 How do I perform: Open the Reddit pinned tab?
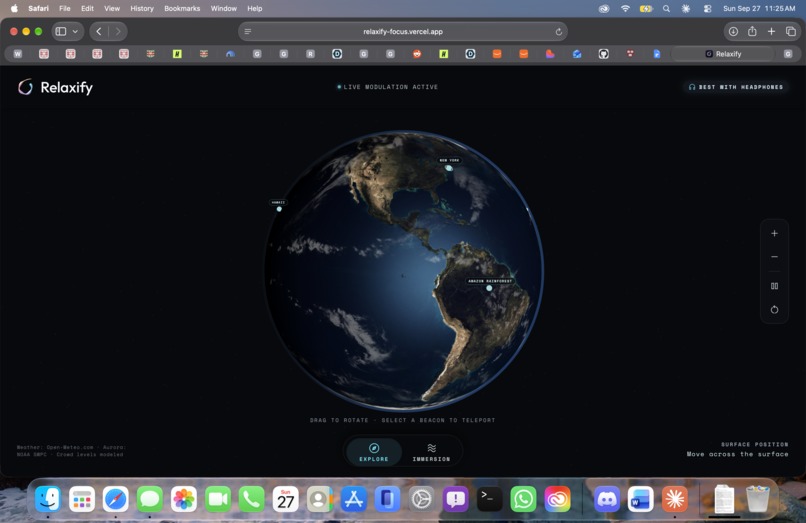click(x=417, y=53)
